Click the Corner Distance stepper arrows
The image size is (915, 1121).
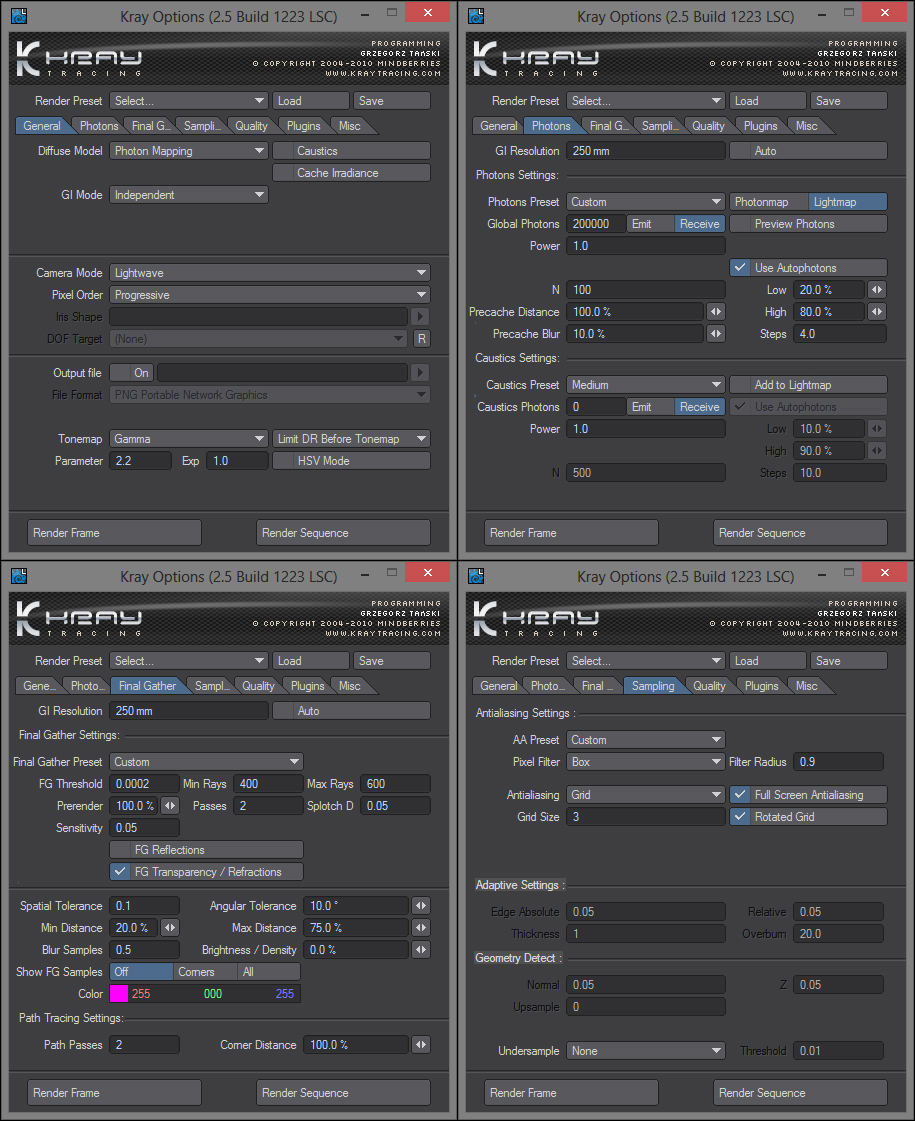tap(421, 1045)
